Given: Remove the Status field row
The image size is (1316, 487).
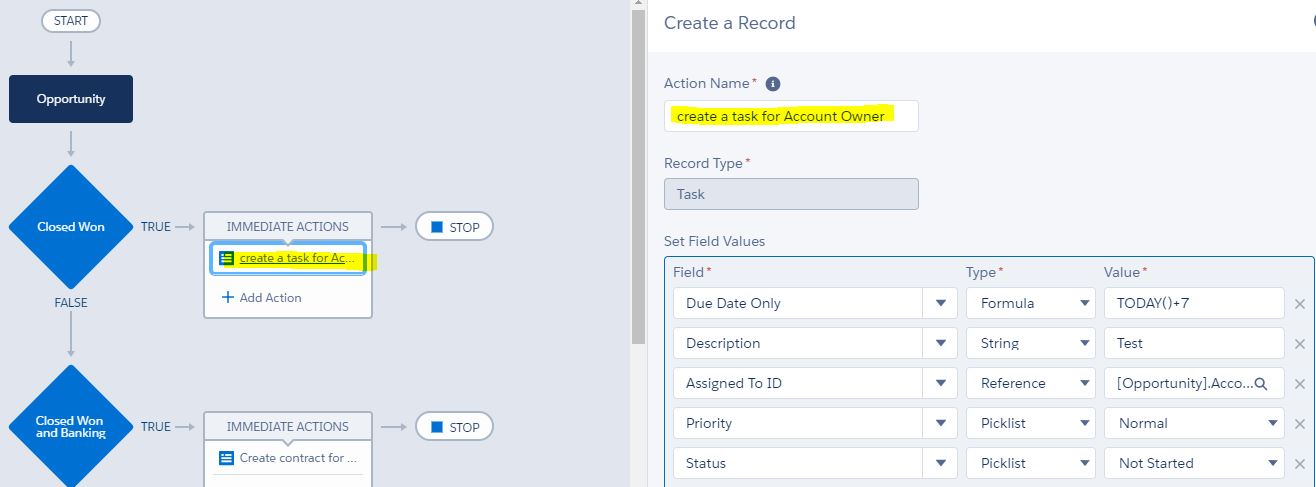Looking at the screenshot, I should click(1300, 464).
